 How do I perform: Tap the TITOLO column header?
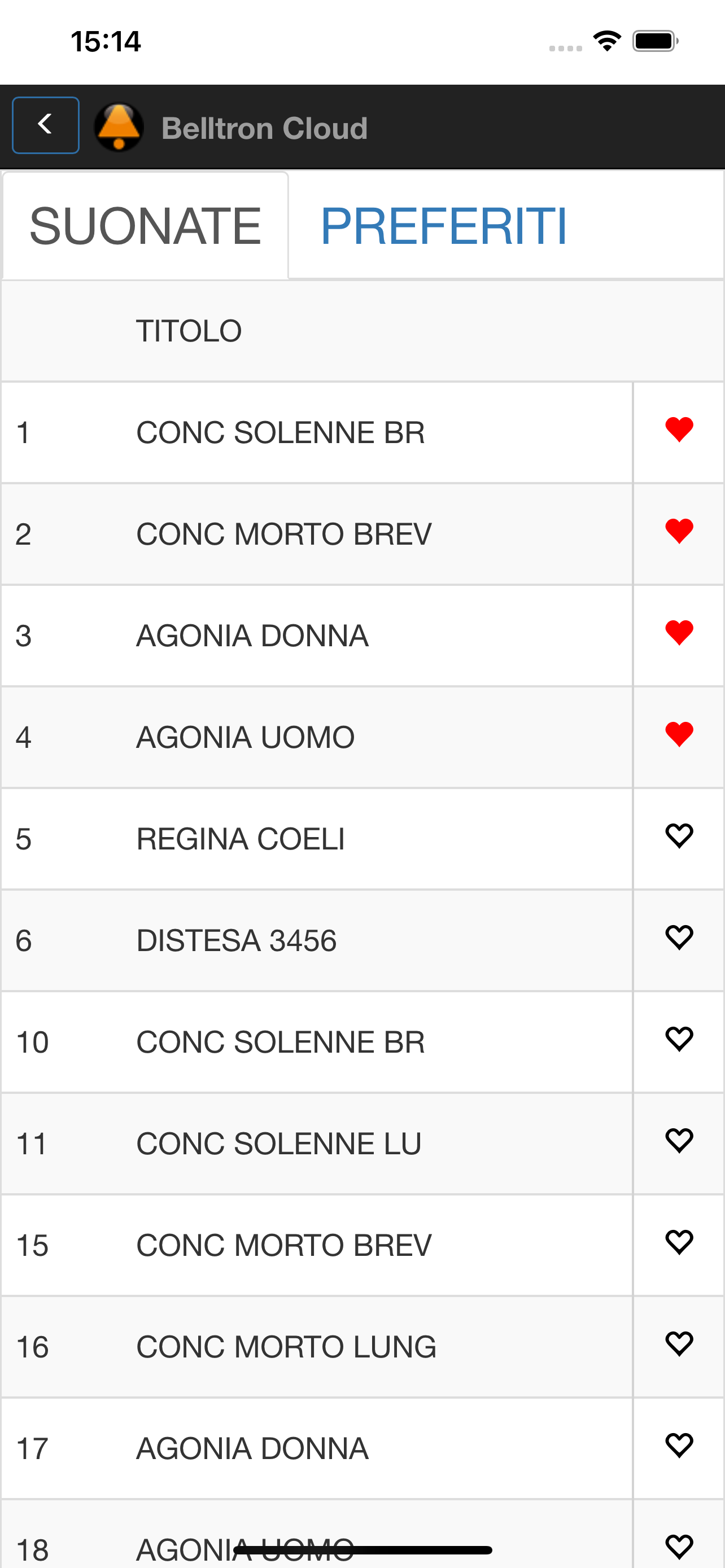coord(189,331)
